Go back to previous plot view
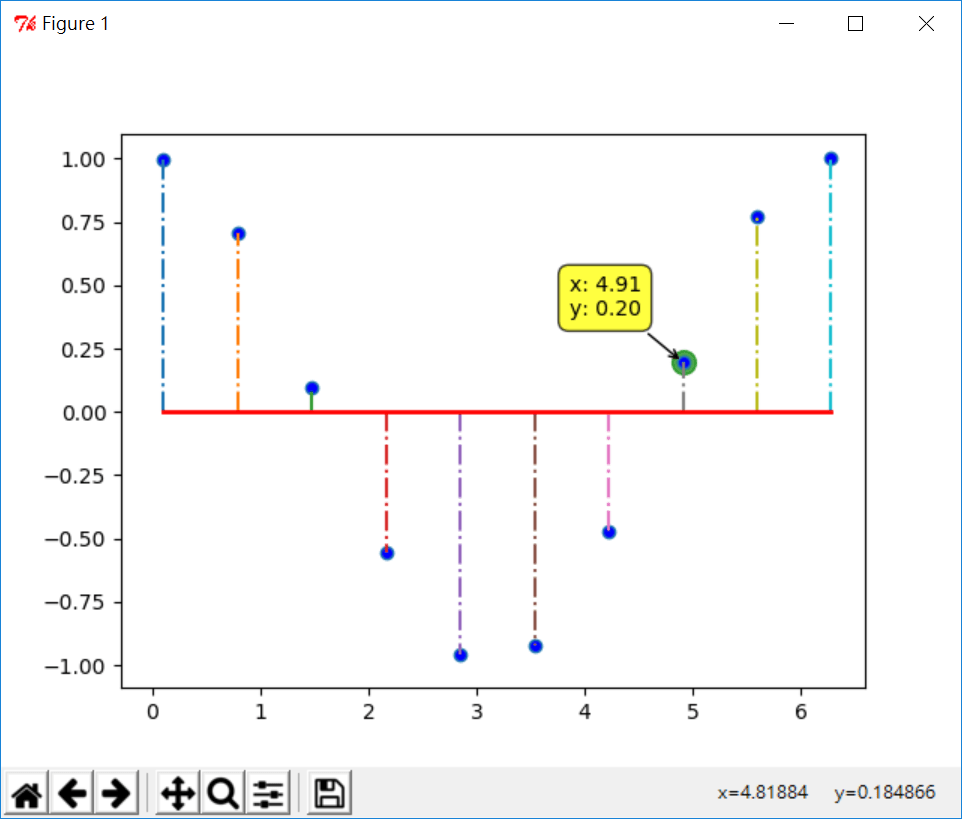The width and height of the screenshot is (962, 819). [72, 792]
